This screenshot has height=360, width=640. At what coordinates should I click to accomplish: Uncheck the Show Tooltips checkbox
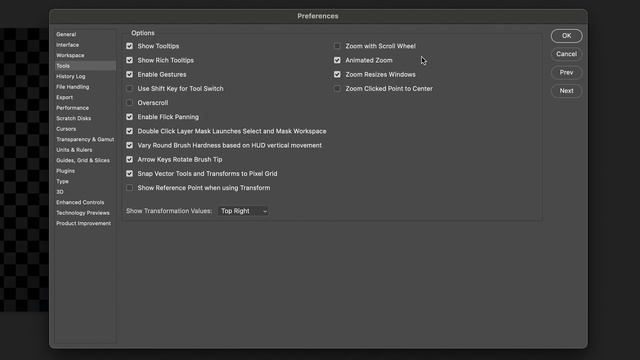click(129, 46)
